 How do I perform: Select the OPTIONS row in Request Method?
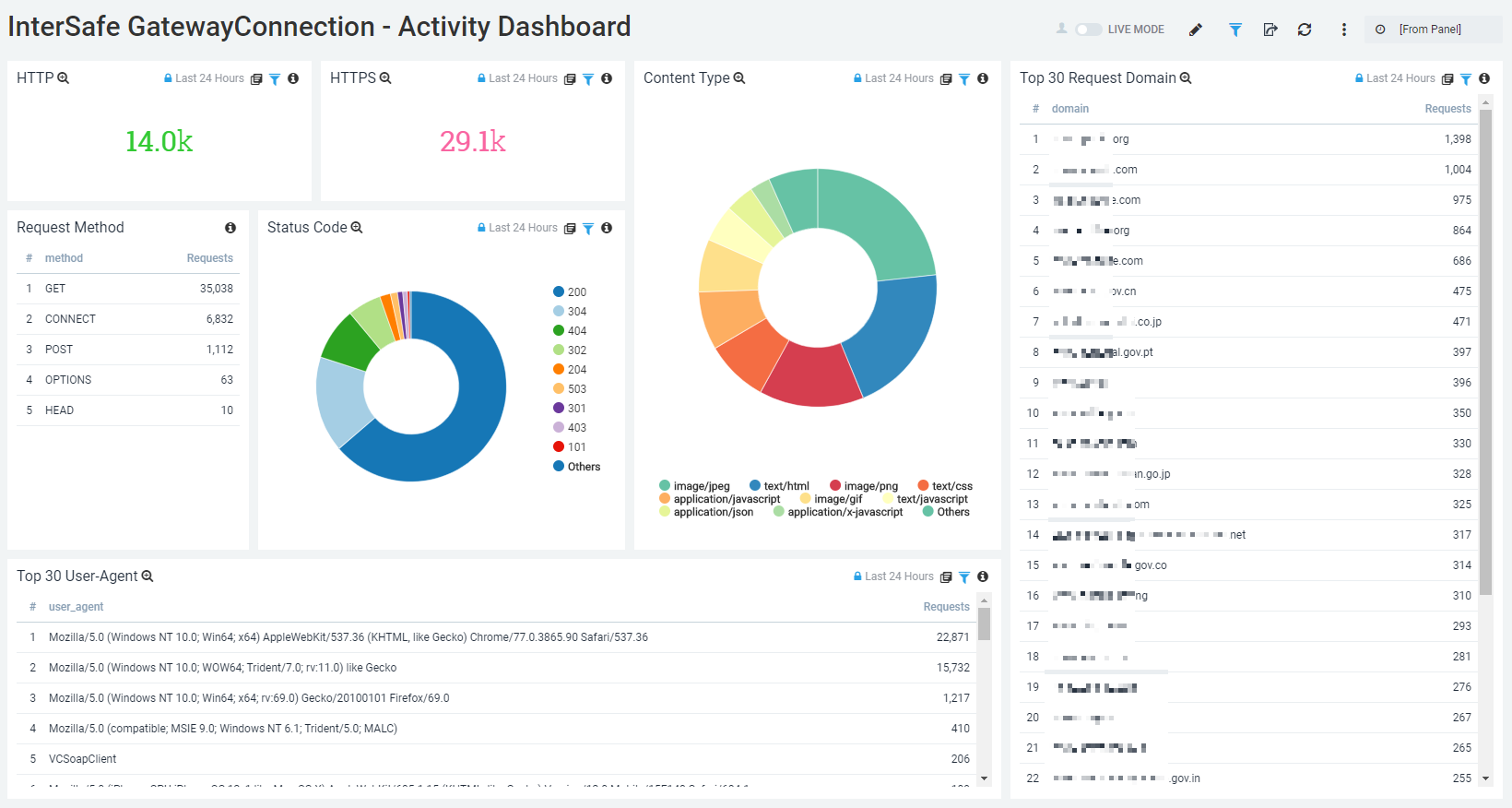tap(128, 380)
